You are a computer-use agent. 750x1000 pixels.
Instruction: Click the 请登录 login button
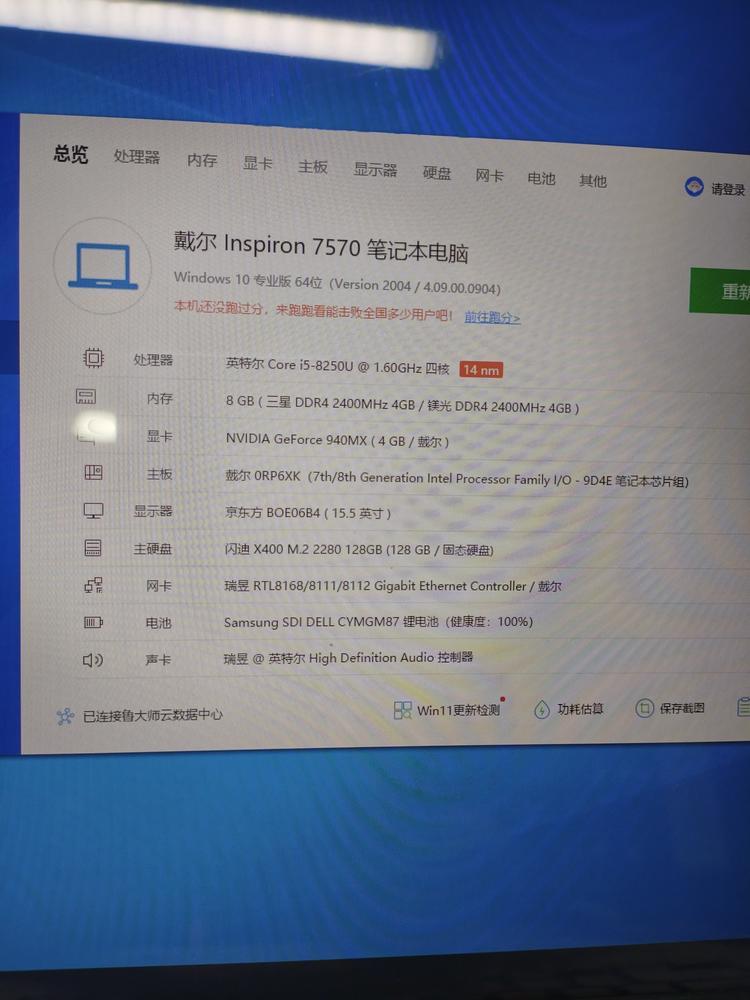[716, 188]
